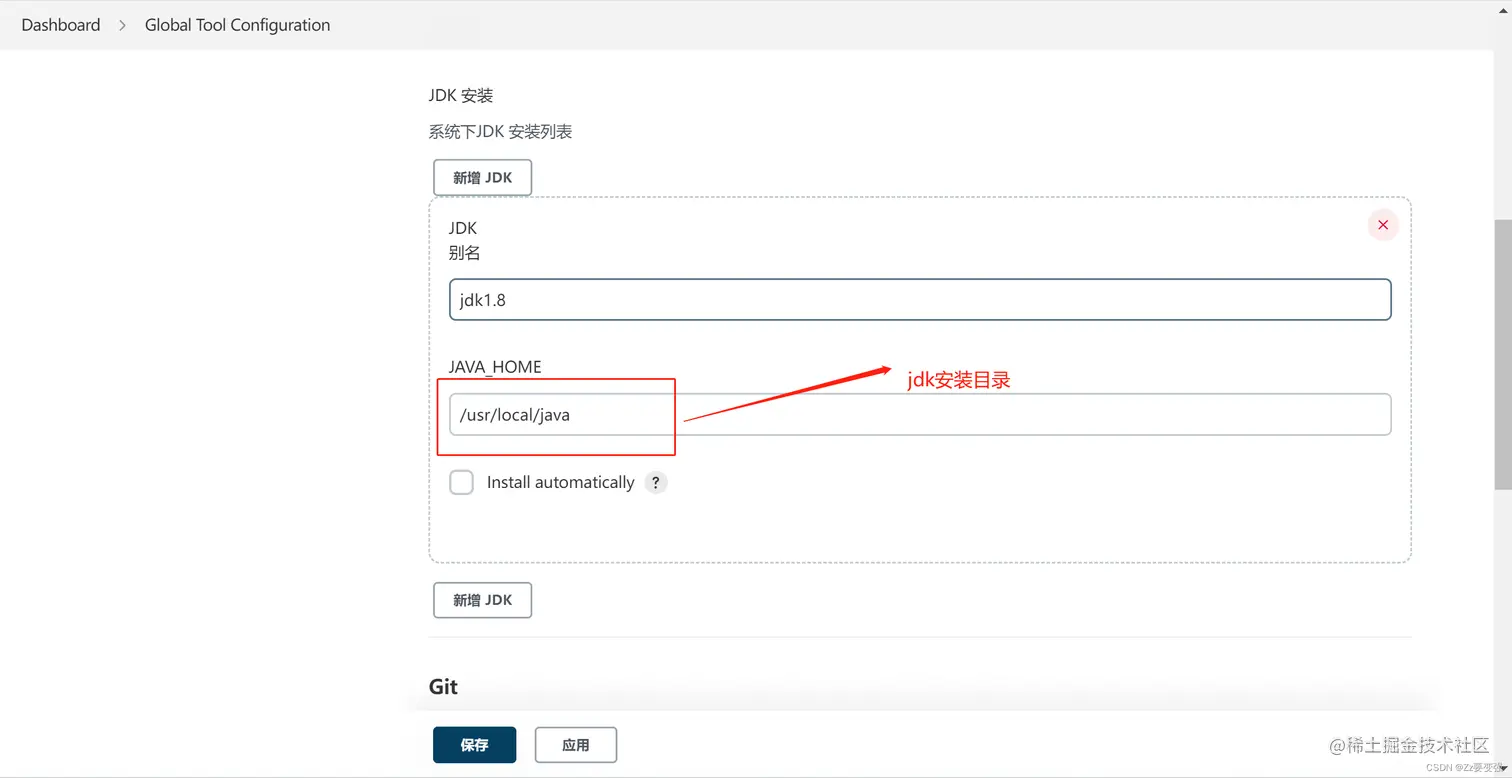
Task: Click 系统下JDK 安装列表 description text
Action: pyautogui.click(x=500, y=132)
